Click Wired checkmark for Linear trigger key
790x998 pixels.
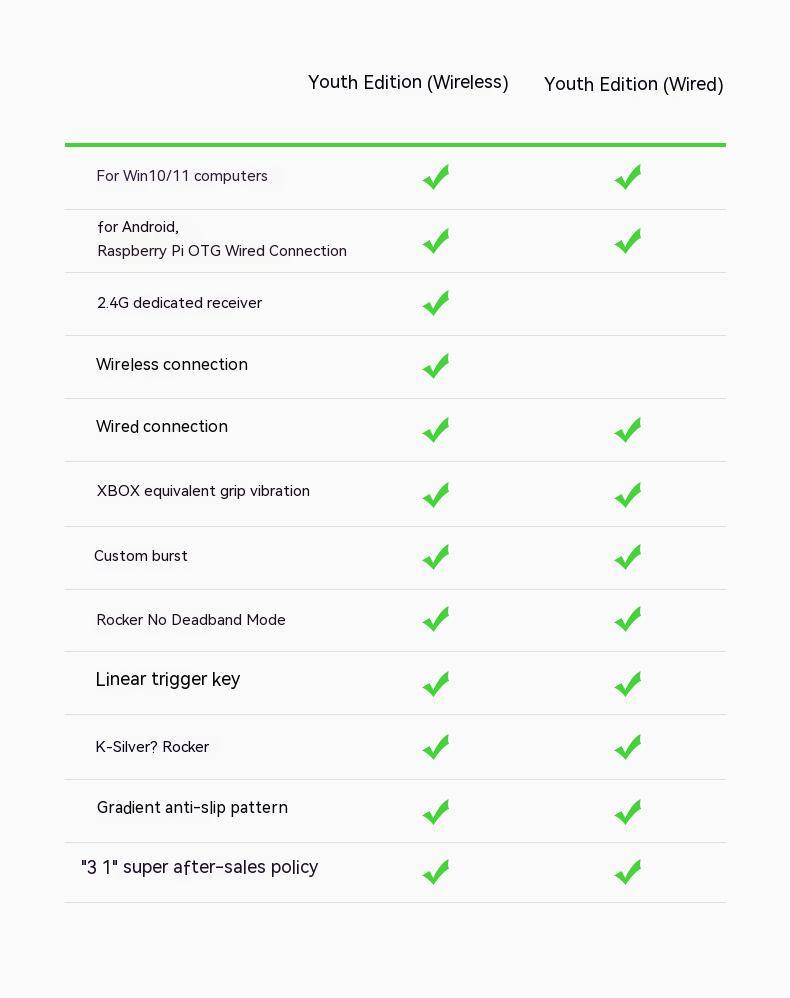click(628, 684)
